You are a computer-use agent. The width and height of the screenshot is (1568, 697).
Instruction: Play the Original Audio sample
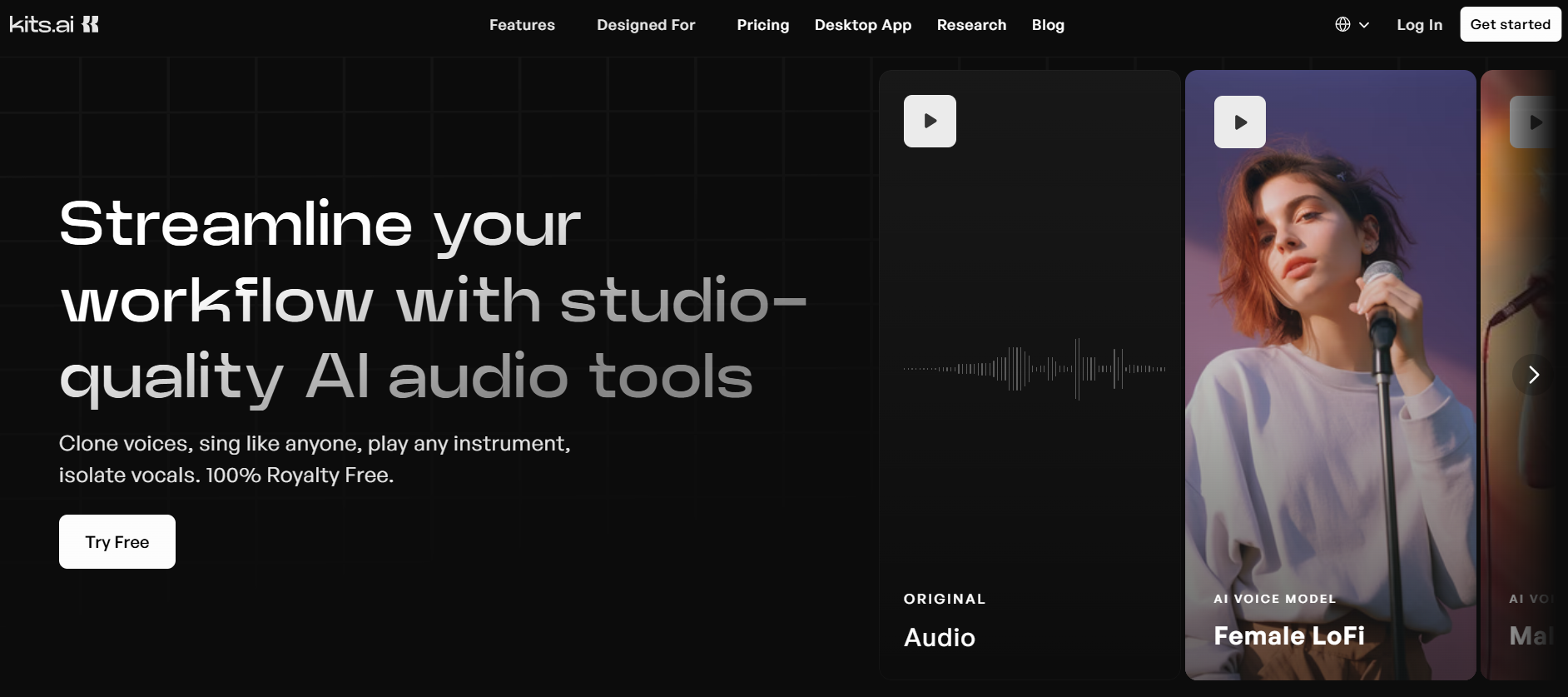click(x=930, y=121)
